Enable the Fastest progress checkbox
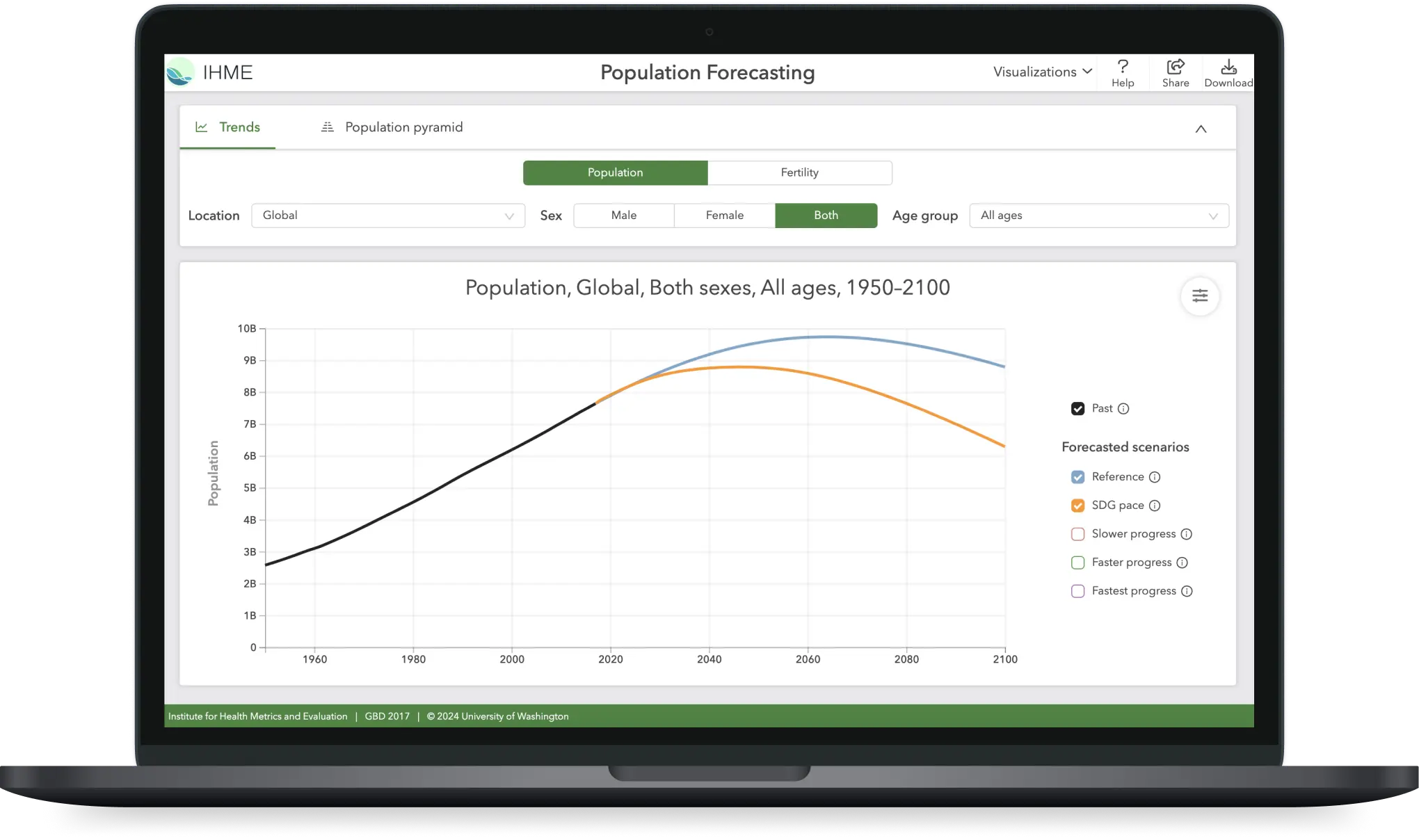This screenshot has width=1419, height=840. pos(1077,591)
